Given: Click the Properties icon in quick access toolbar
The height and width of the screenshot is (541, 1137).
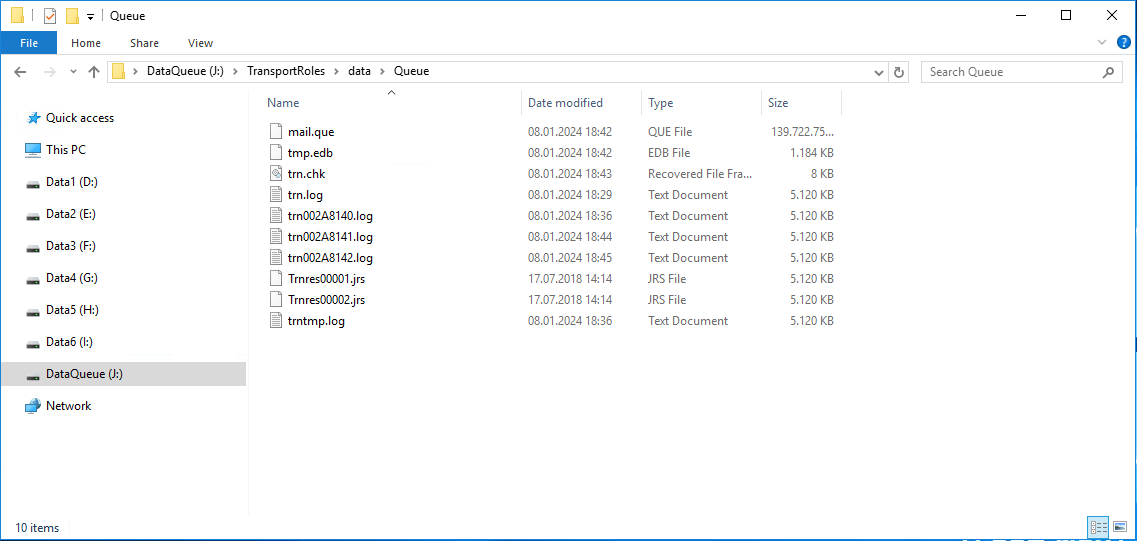Looking at the screenshot, I should click(50, 16).
